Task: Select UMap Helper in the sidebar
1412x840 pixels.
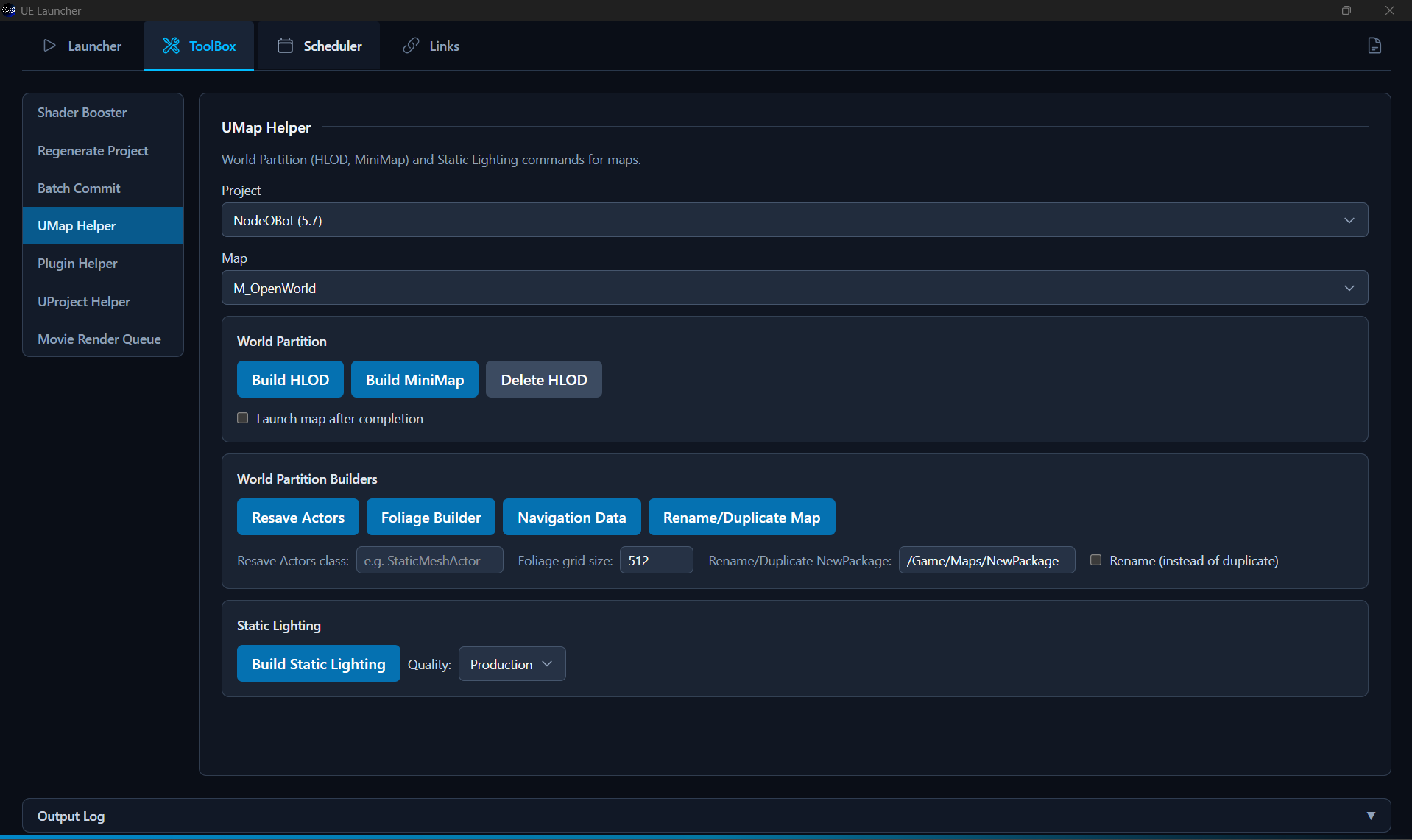Action: 103,225
